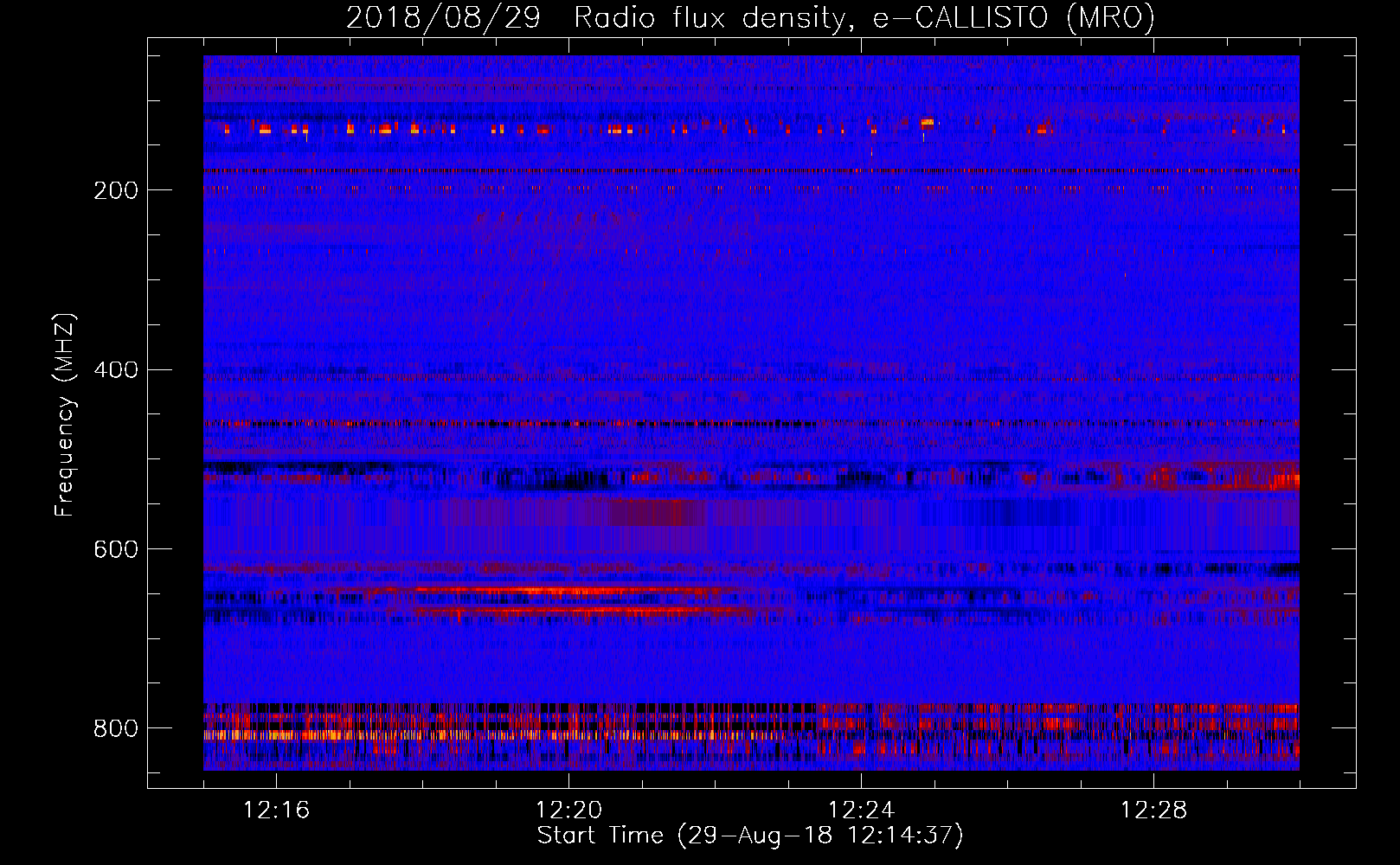Select the 'Frequency (MHZ)' y-axis label
Viewport: 1400px width, 865px height.
pyautogui.click(x=65, y=414)
